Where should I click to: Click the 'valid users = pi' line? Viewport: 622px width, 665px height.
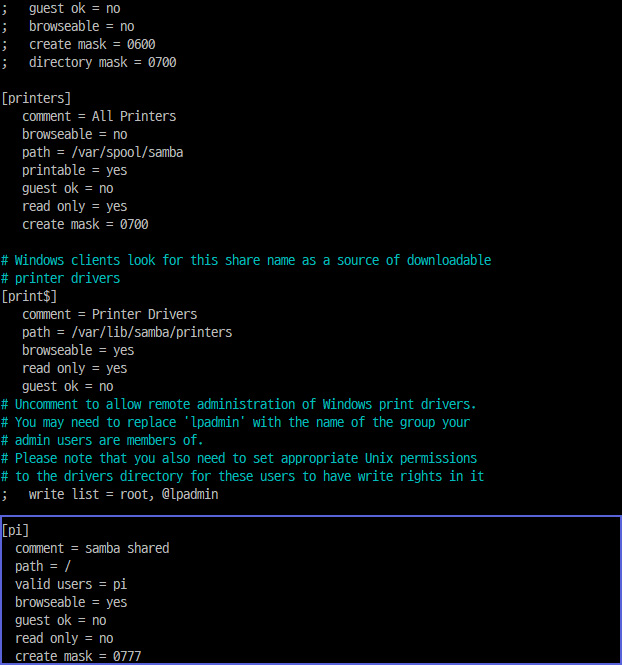[x=71, y=584]
